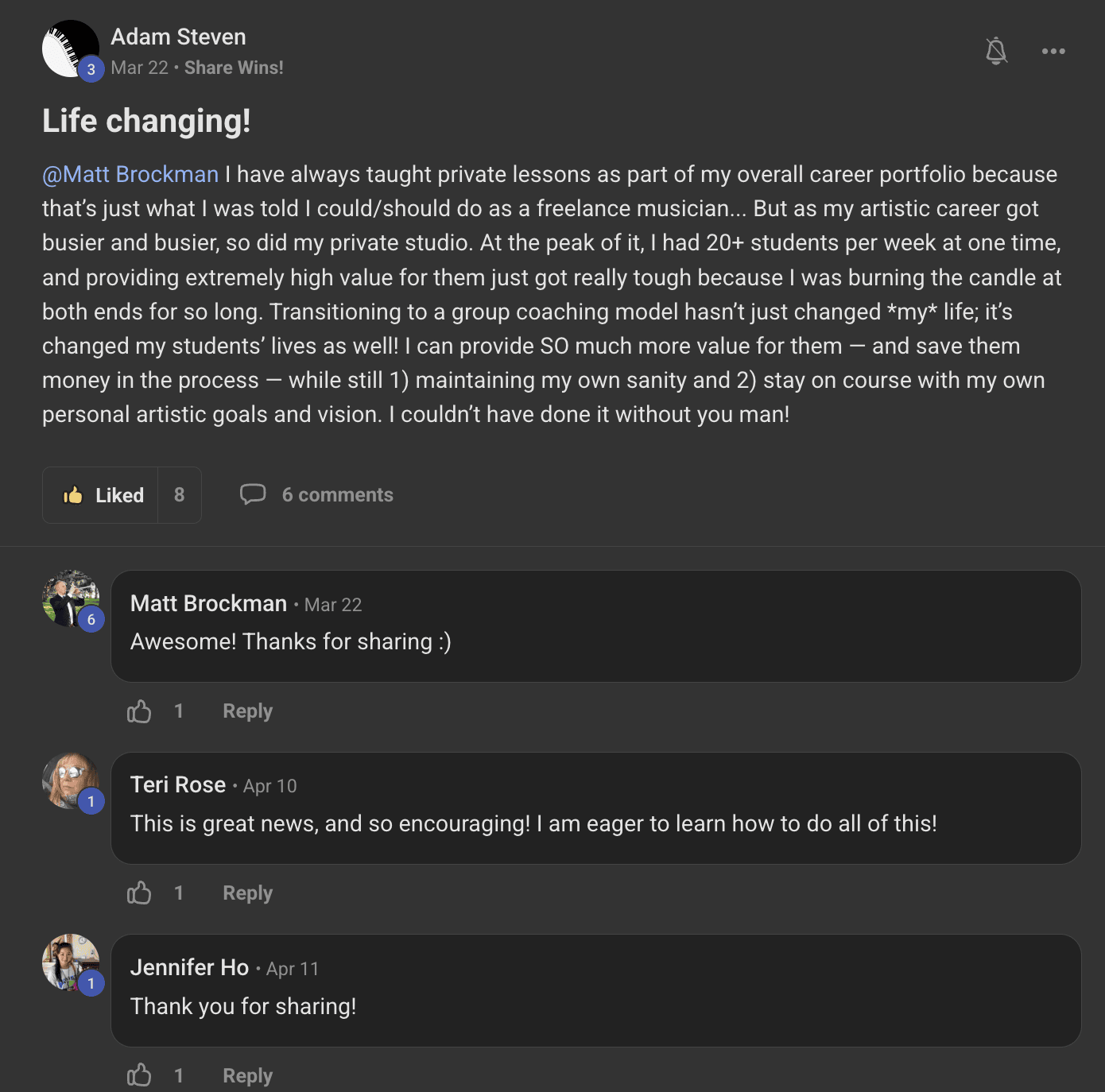1105x1092 pixels.
Task: Open the @Matt Brockman mention link
Action: [x=130, y=174]
